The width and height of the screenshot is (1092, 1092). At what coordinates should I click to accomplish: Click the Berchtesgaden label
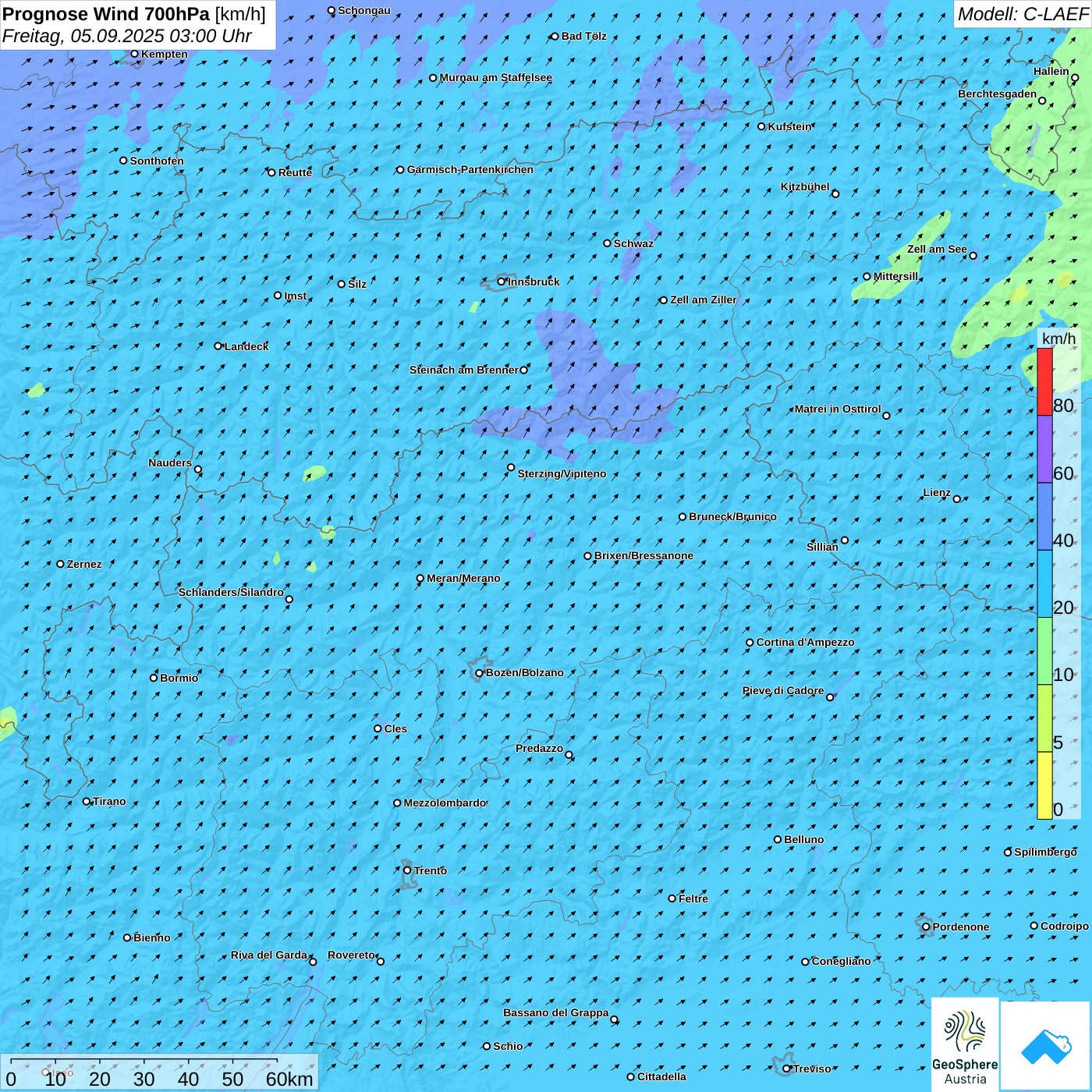click(998, 94)
